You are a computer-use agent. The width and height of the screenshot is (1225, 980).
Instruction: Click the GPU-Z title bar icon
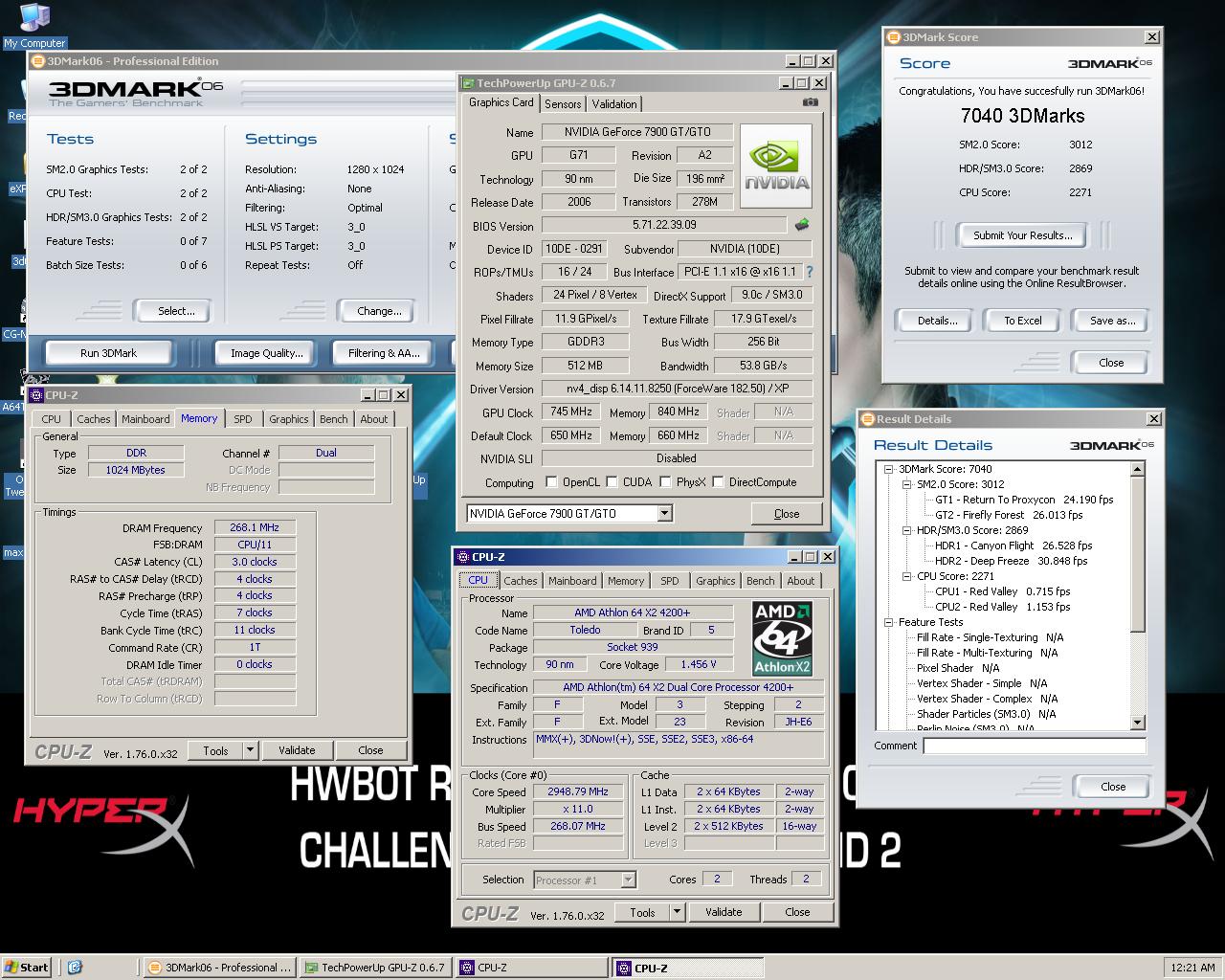(x=468, y=83)
